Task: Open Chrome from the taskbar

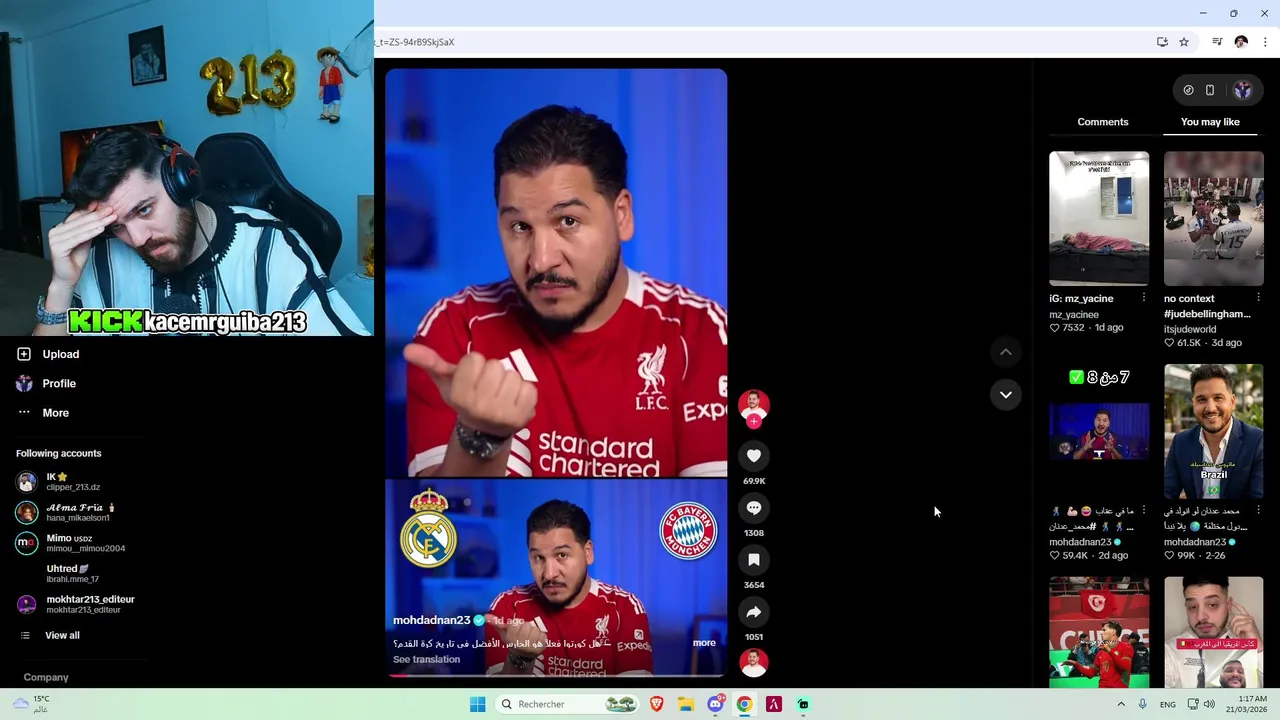Action: pos(744,704)
